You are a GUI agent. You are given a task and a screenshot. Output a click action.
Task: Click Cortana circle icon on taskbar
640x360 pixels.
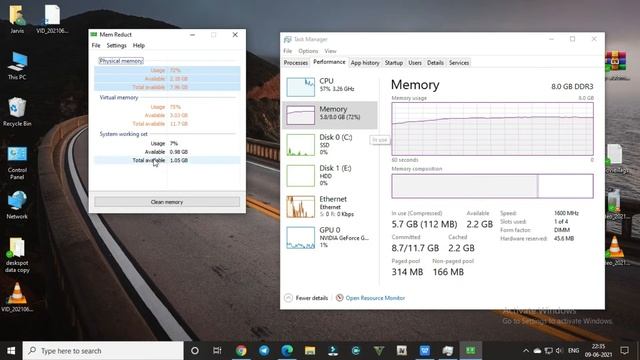tap(195, 351)
